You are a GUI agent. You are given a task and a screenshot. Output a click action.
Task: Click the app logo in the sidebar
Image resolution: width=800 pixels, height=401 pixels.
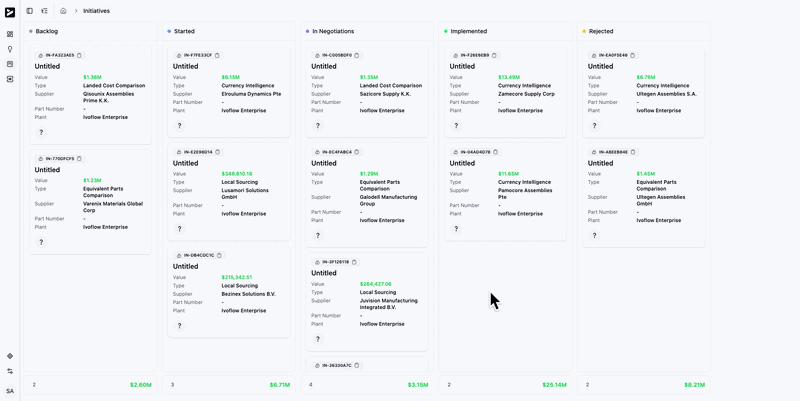click(10, 12)
